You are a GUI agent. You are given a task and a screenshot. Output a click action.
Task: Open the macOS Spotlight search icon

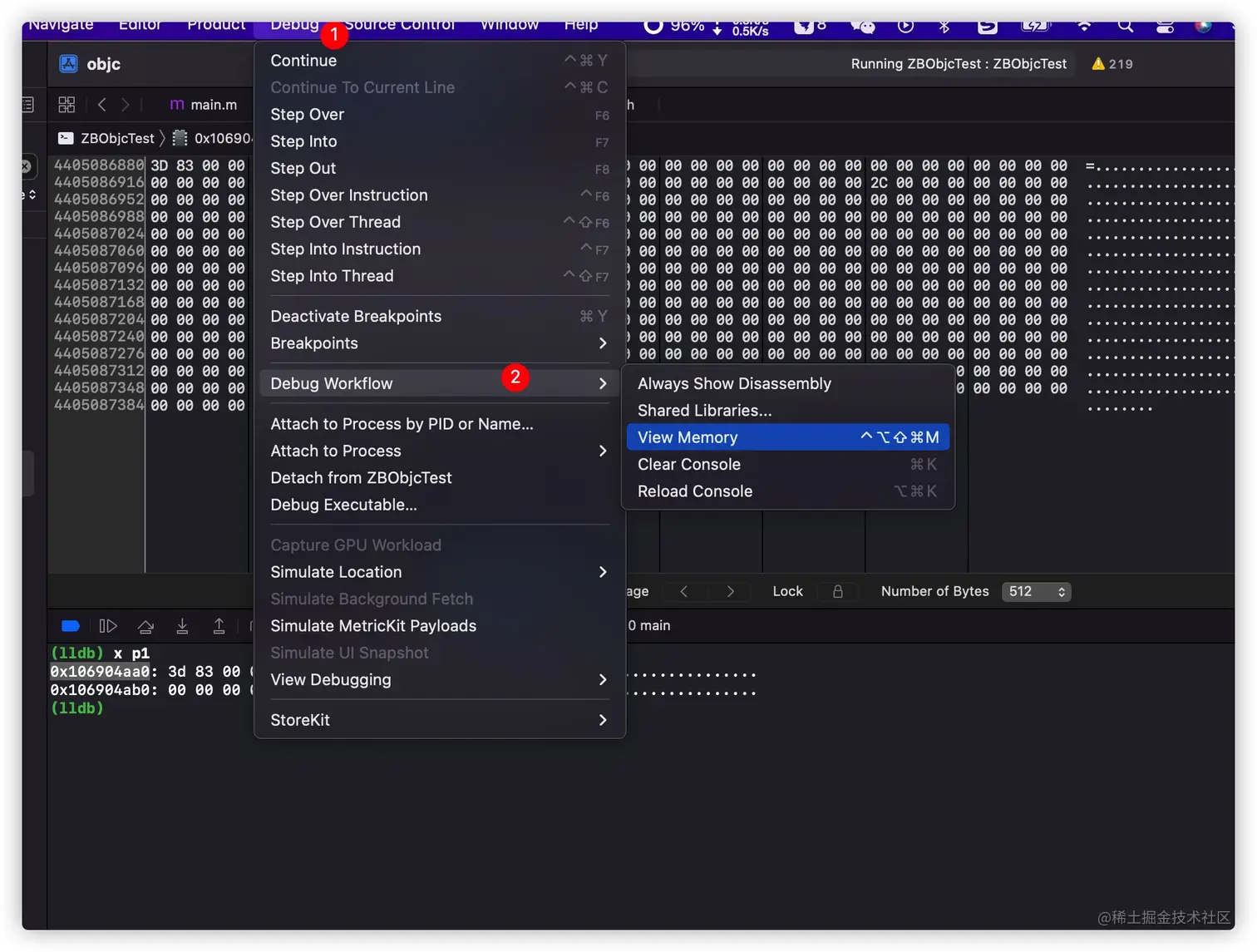pyautogui.click(x=1125, y=26)
